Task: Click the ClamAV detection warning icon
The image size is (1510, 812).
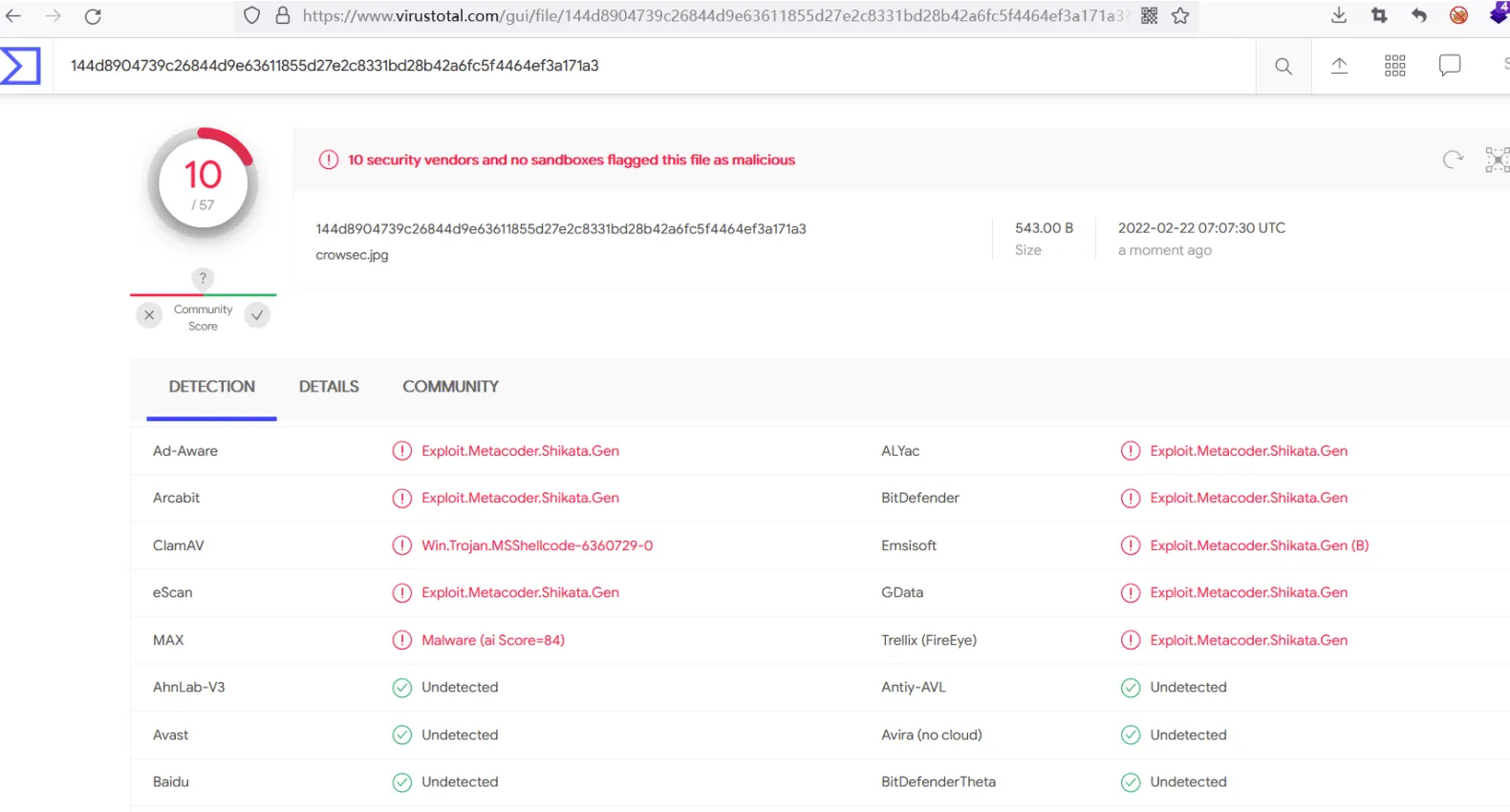Action: tap(402, 545)
